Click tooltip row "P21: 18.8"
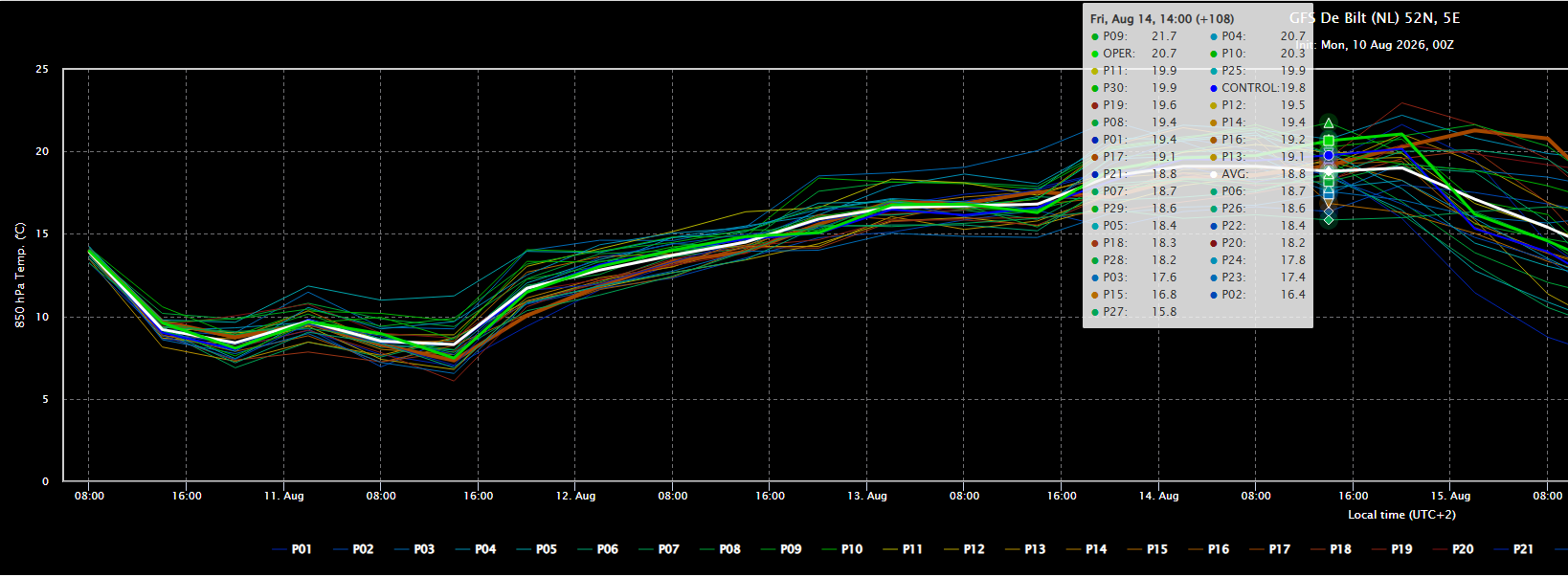The height and width of the screenshot is (577, 1568). (1134, 174)
